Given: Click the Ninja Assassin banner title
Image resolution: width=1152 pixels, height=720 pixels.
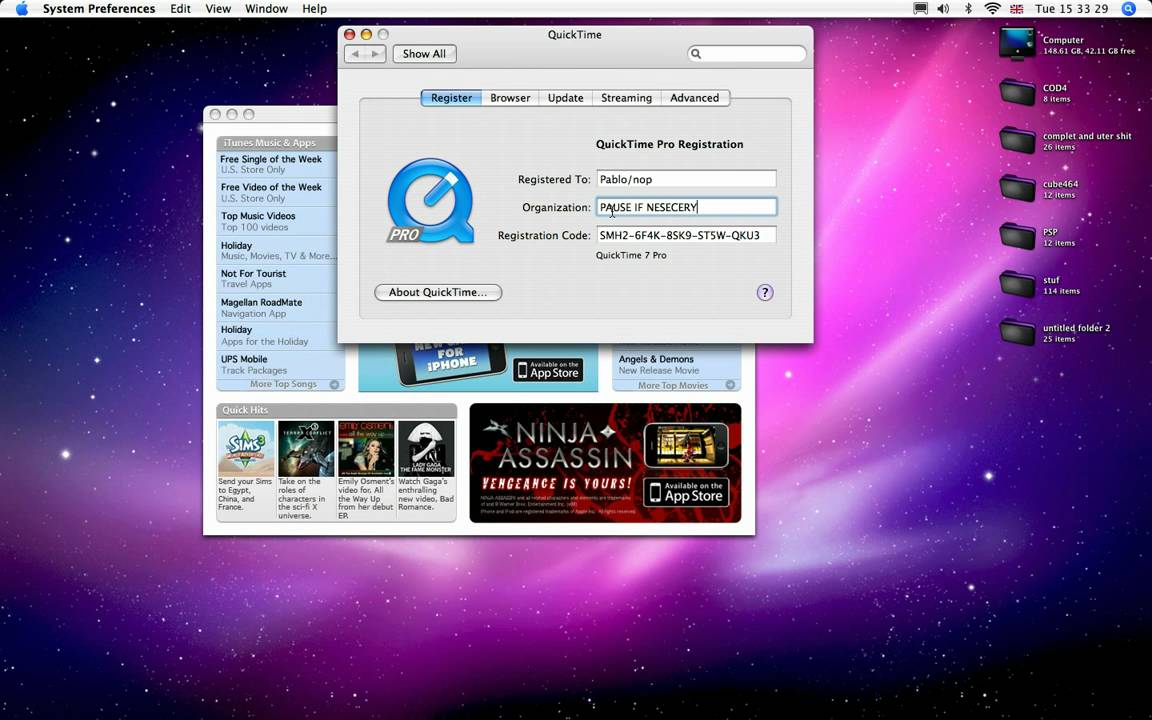Looking at the screenshot, I should coord(564,445).
